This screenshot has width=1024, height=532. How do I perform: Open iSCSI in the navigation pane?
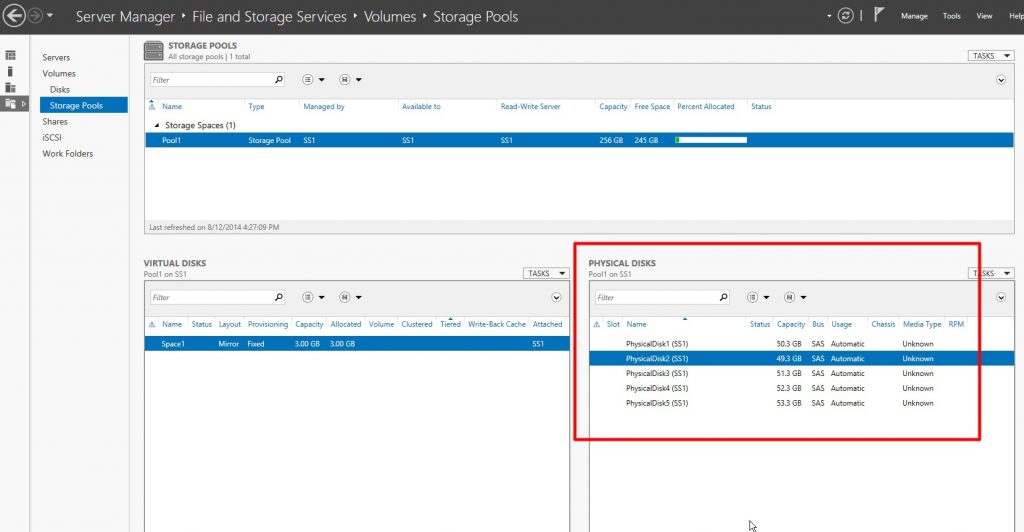pyautogui.click(x=52, y=138)
